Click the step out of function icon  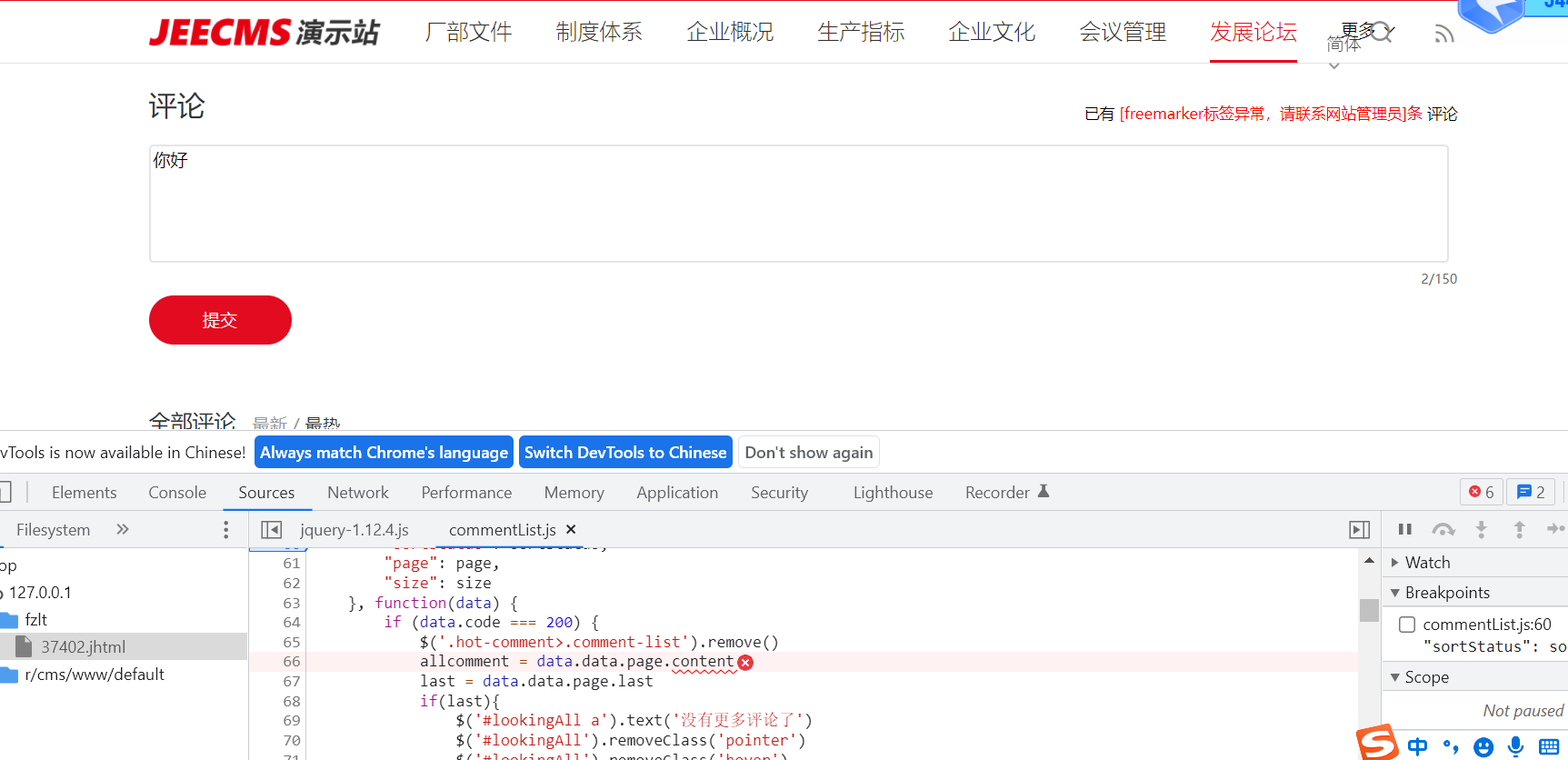click(x=1519, y=529)
